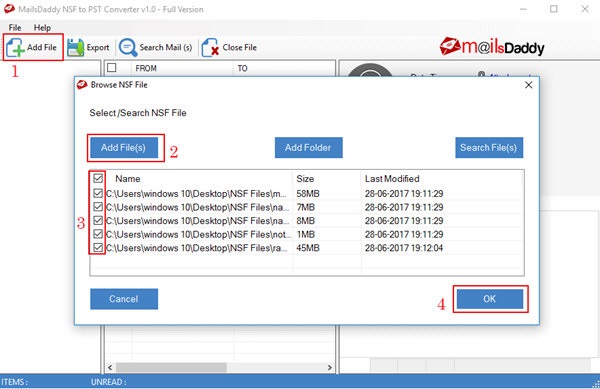Click the Browse NSF File dialog title icon

pos(82,85)
